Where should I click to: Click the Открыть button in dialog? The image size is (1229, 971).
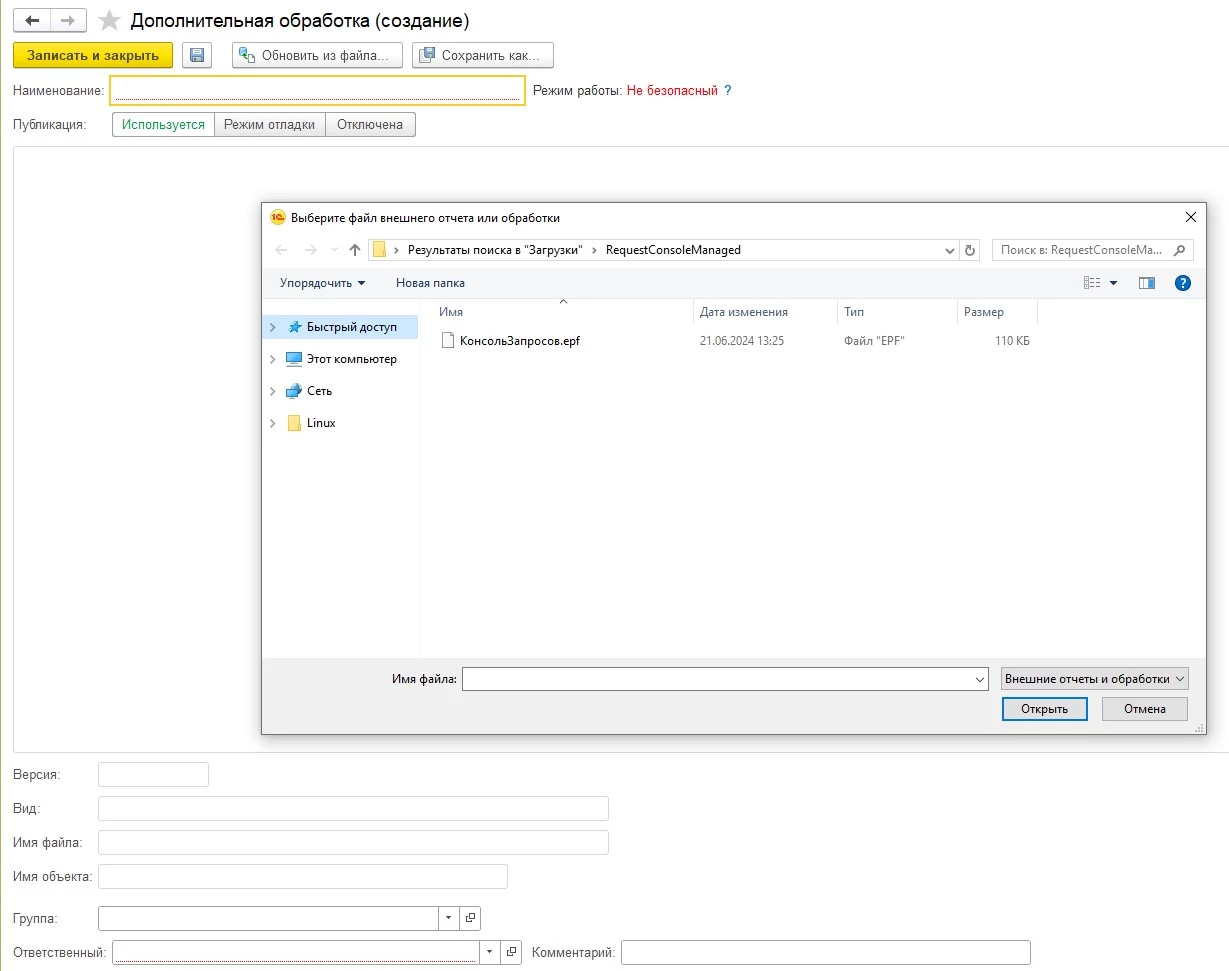[1044, 709]
